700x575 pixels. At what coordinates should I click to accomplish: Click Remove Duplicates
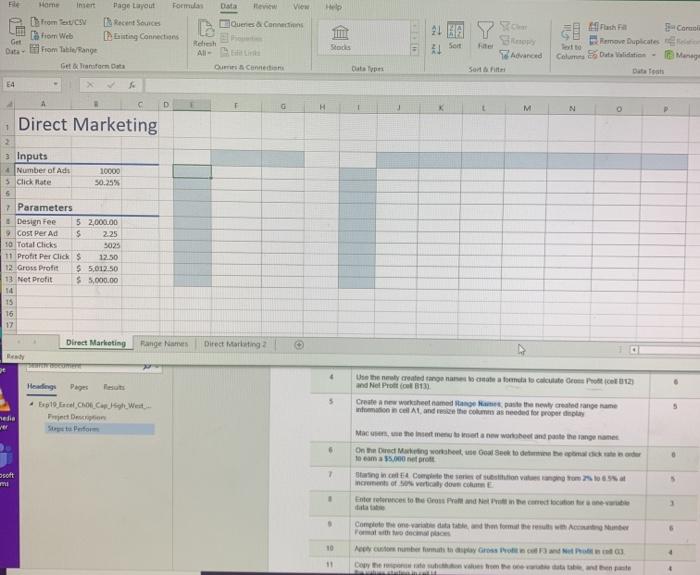[x=624, y=41]
